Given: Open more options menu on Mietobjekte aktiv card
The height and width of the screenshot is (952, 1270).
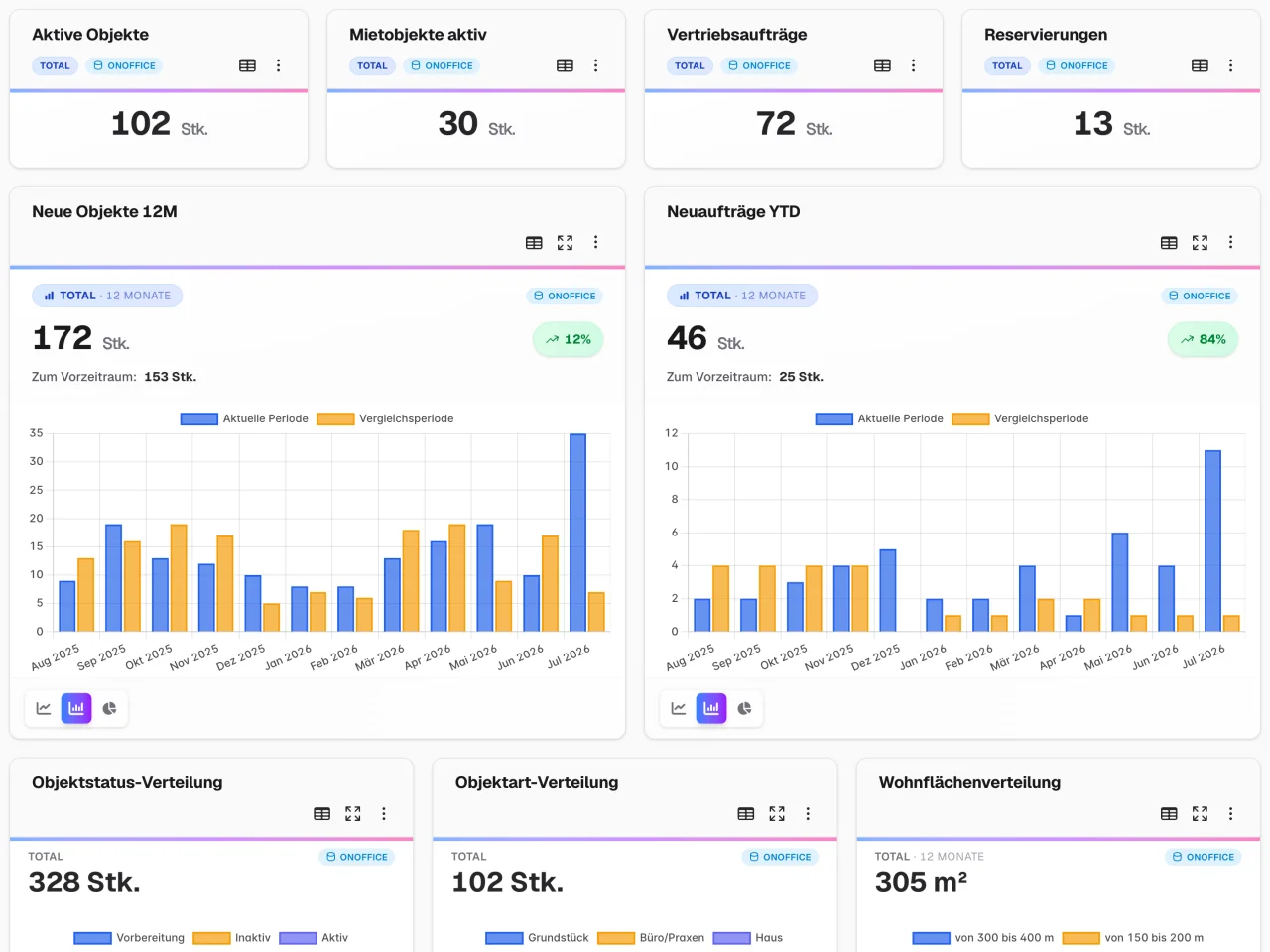Looking at the screenshot, I should pyautogui.click(x=595, y=65).
